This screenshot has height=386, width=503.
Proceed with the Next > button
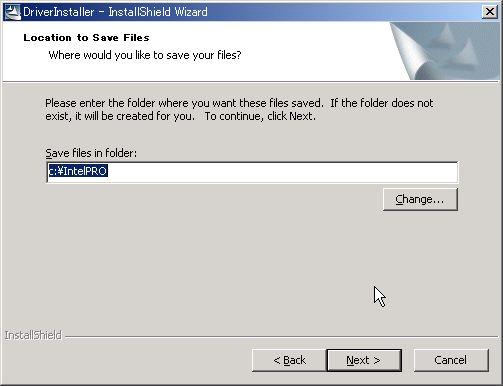coord(364,360)
